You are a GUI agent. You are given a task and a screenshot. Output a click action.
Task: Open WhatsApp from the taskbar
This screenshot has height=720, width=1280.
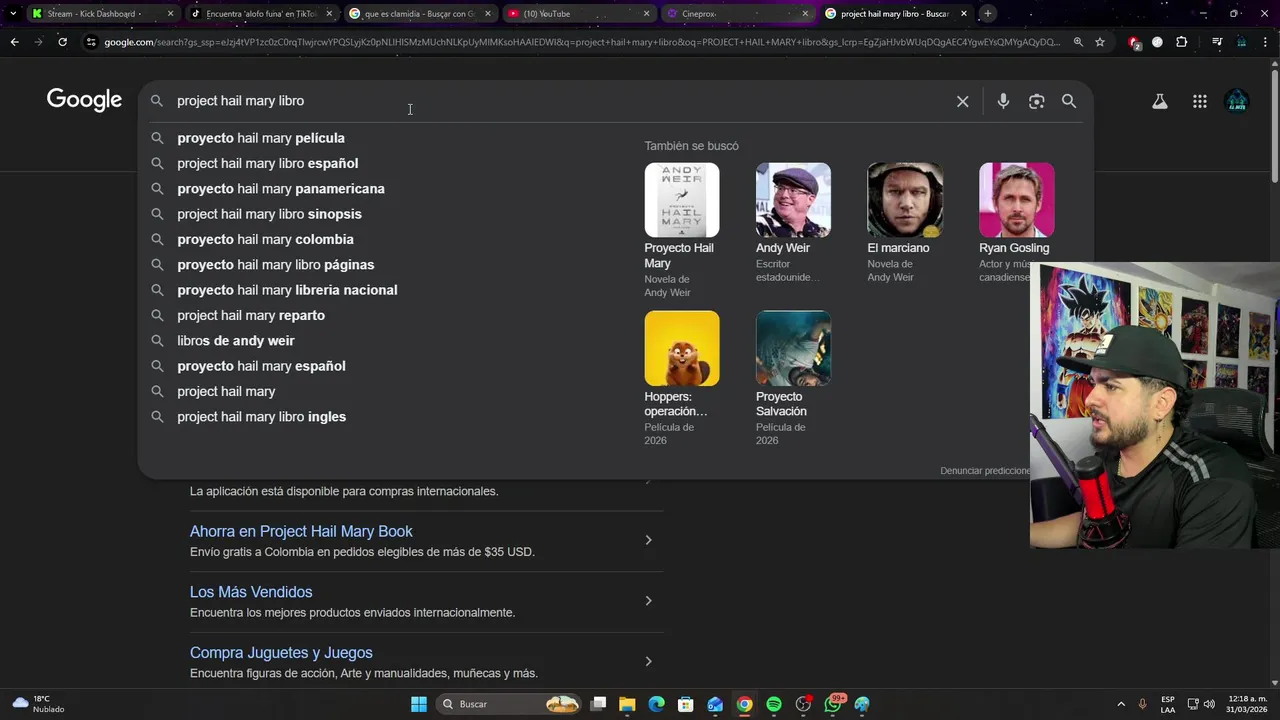pos(832,704)
